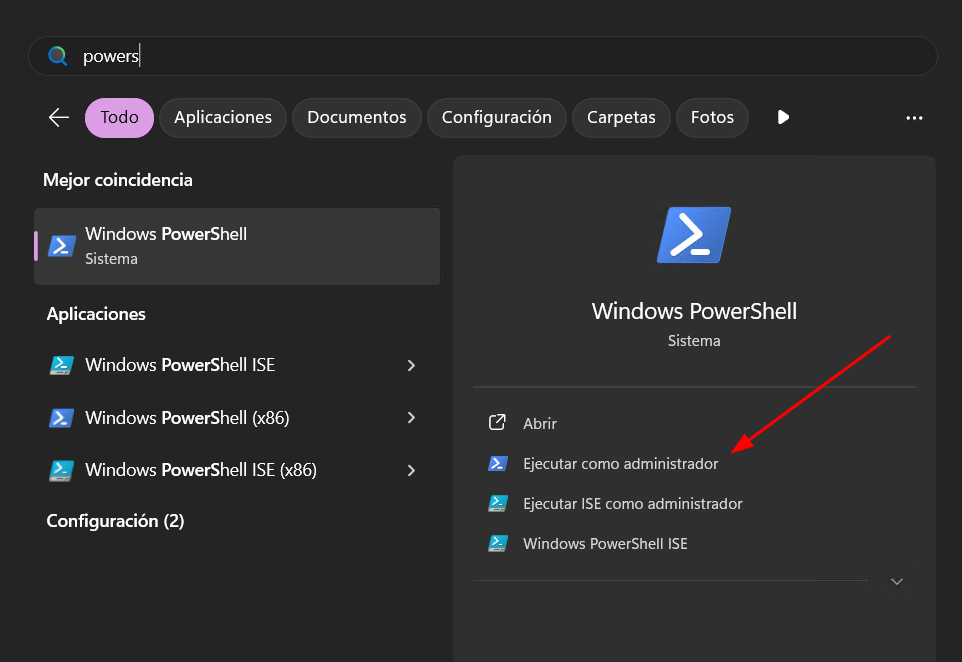Choose Ejecutar ISE como administrador
Screen dimensions: 962x662
(x=632, y=504)
